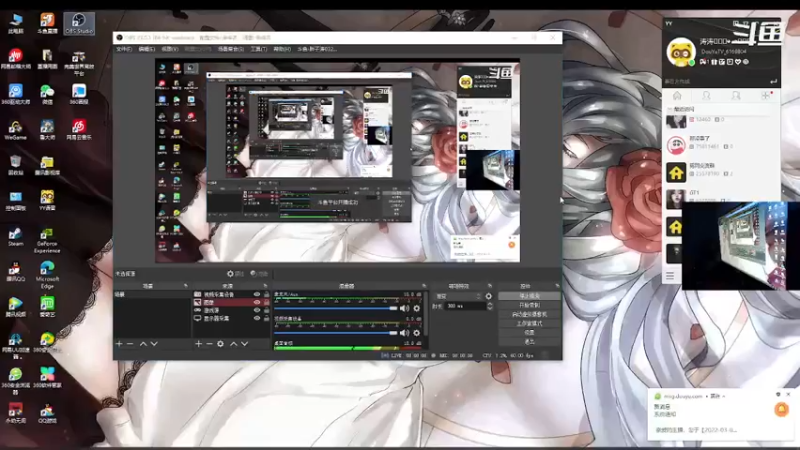Open the Scene Collection menu in OBS
The width and height of the screenshot is (800, 450).
point(231,49)
